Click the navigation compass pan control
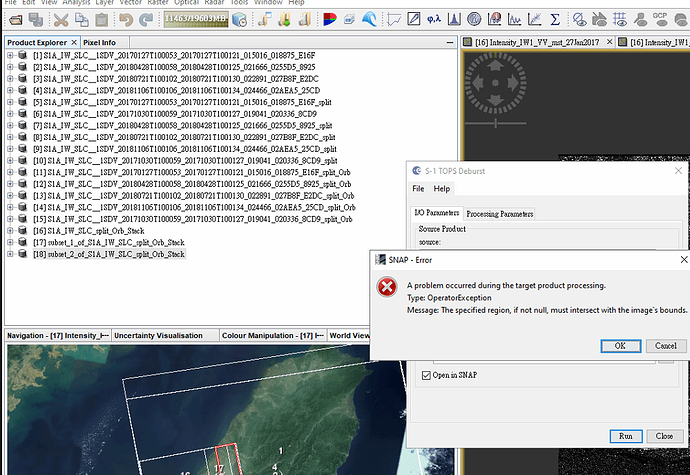This screenshot has height=475, width=690. pyautogui.click(x=495, y=83)
